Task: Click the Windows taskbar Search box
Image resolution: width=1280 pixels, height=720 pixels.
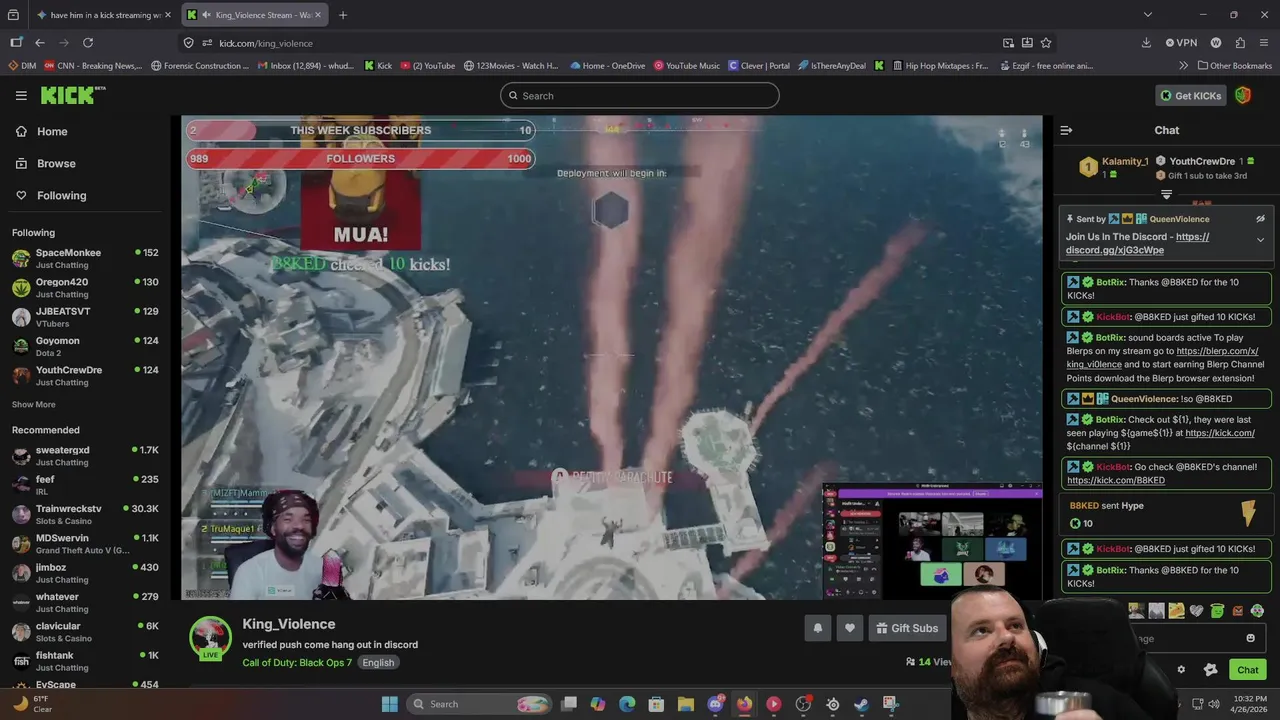Action: [x=480, y=704]
